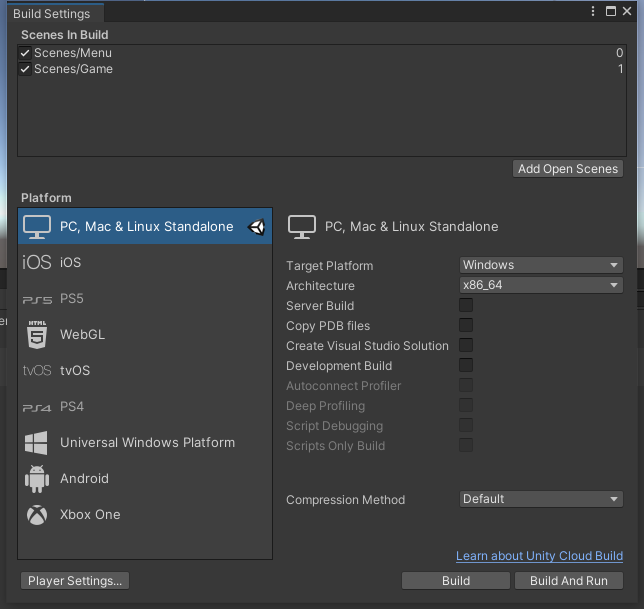Click the Android robot icon

[x=37, y=479]
